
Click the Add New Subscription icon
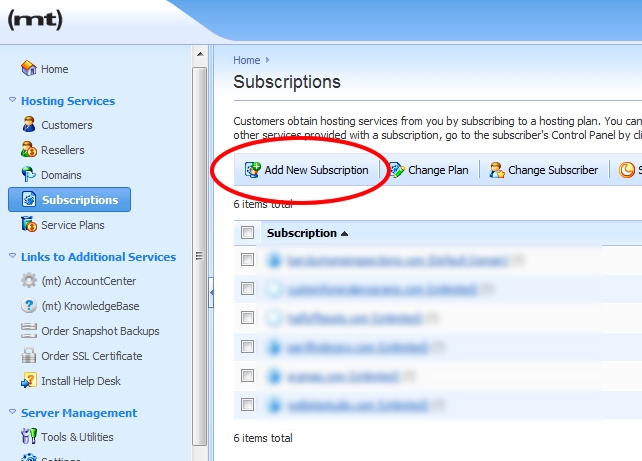253,169
